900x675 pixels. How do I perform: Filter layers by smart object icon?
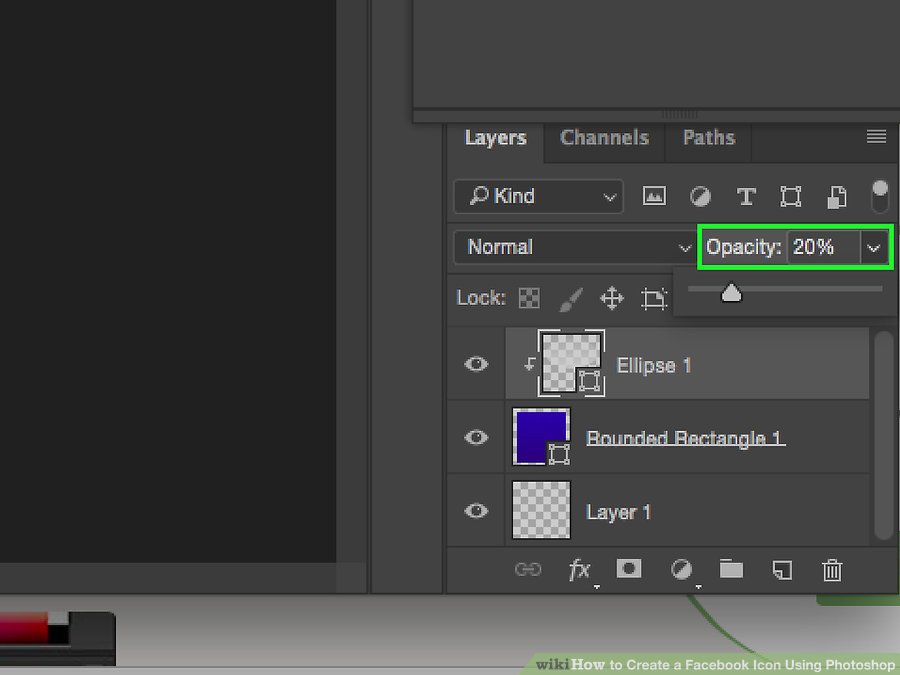836,196
